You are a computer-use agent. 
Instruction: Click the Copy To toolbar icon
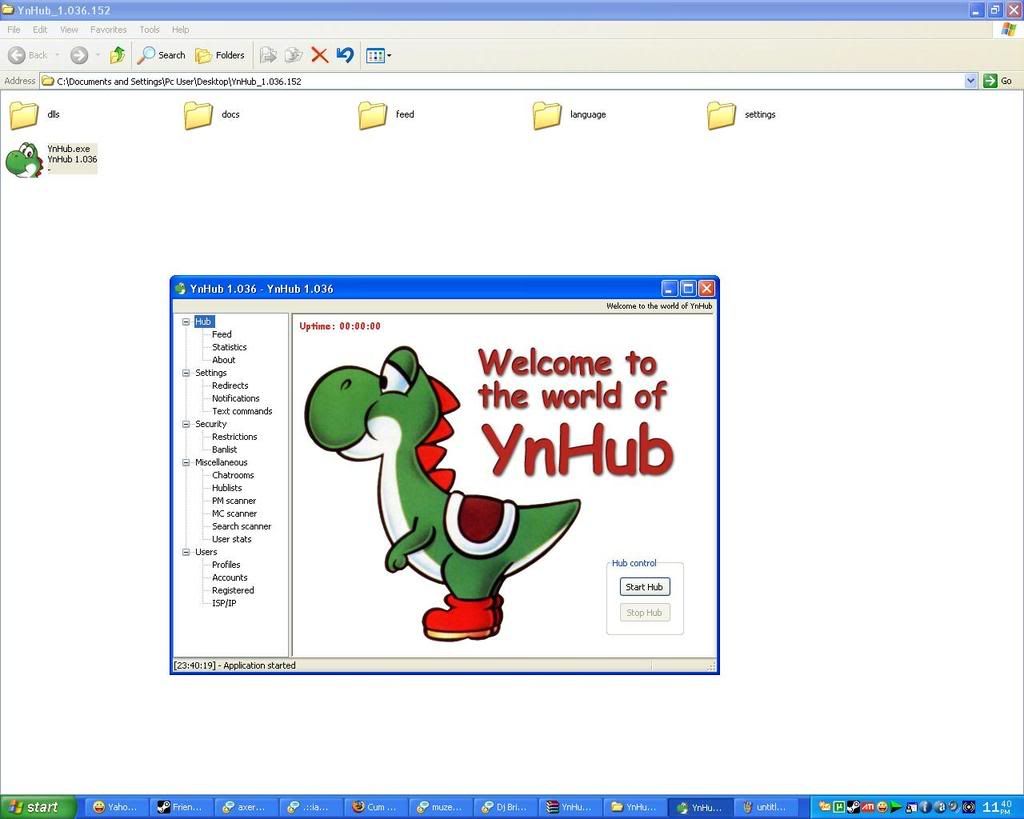pos(294,56)
